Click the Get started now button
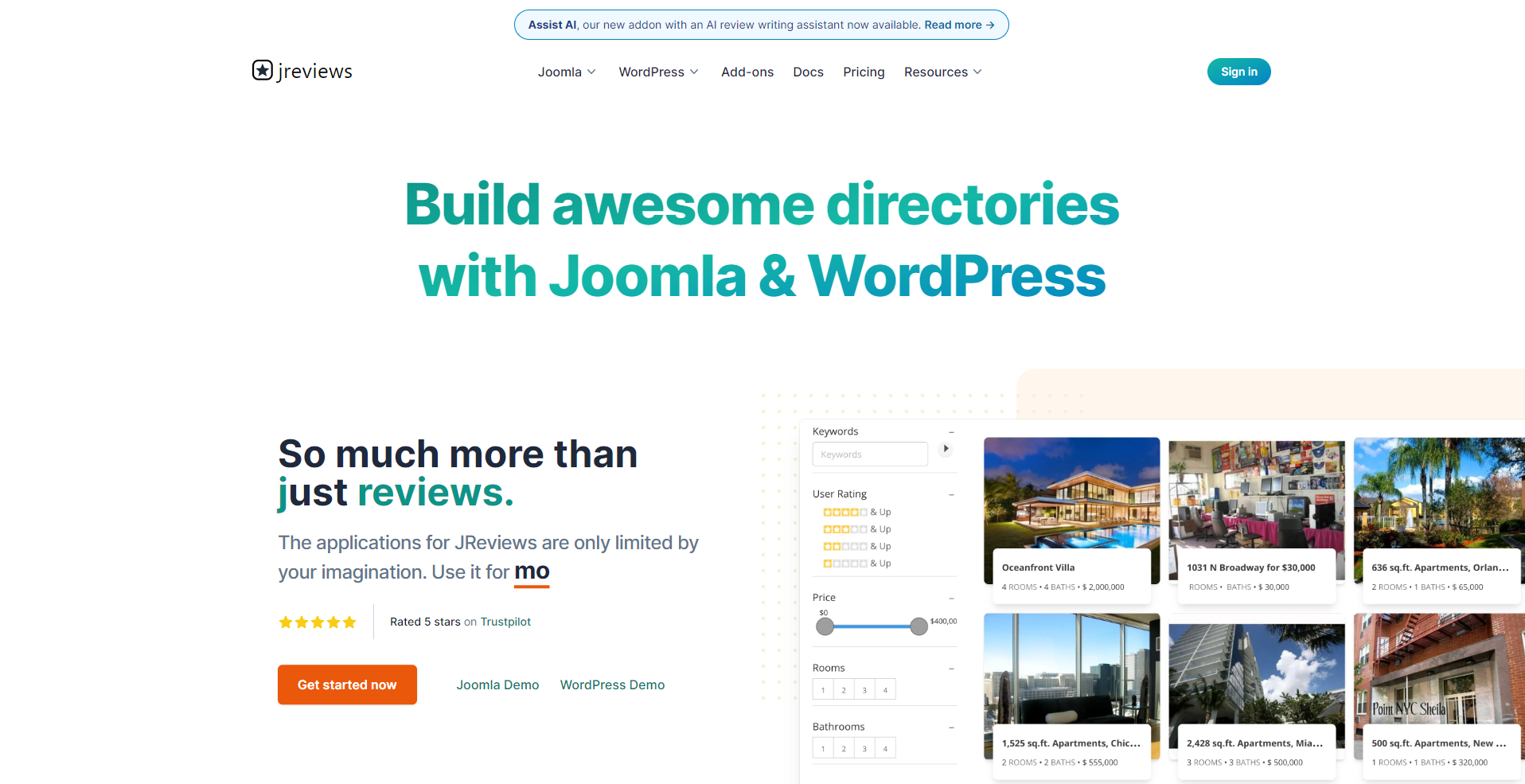The height and width of the screenshot is (784, 1525). pyautogui.click(x=347, y=685)
